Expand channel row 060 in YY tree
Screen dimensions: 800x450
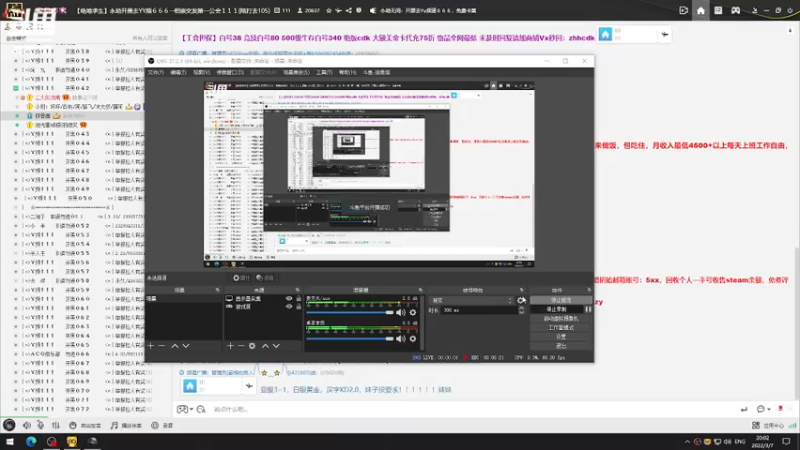point(16,299)
